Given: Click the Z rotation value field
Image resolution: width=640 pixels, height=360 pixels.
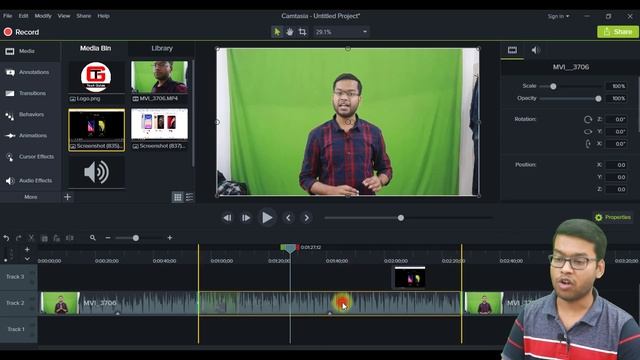Looking at the screenshot, I should 616,120.
